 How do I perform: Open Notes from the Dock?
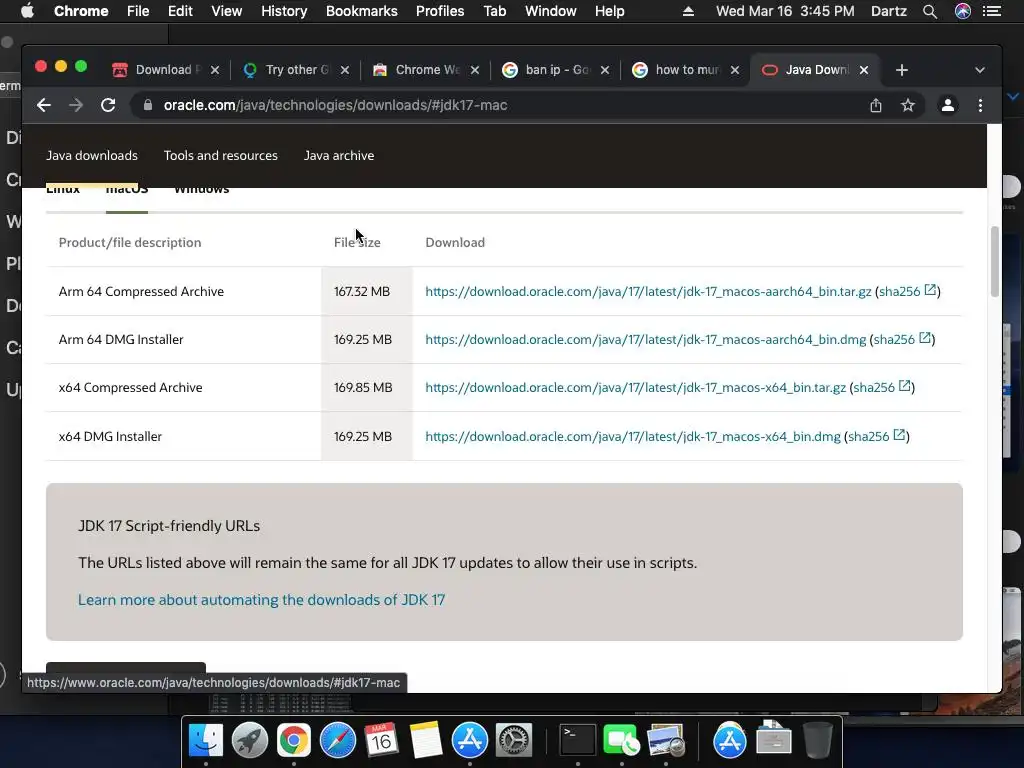click(426, 741)
